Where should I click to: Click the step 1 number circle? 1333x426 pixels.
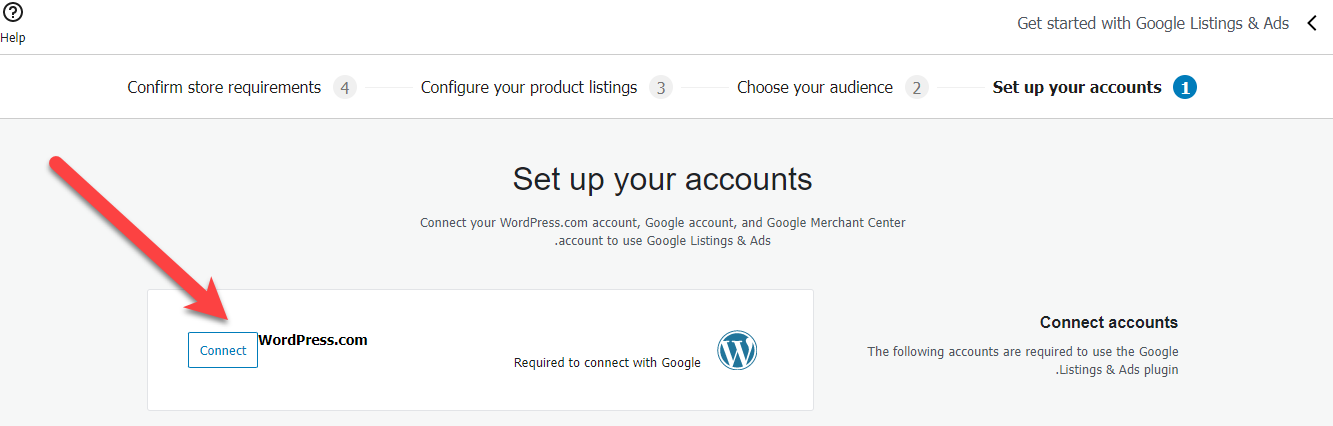point(1185,88)
